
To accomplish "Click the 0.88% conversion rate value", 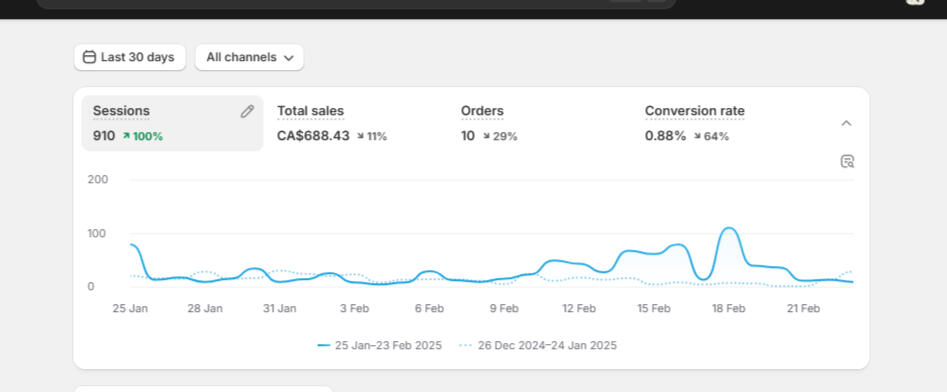I will 666,136.
